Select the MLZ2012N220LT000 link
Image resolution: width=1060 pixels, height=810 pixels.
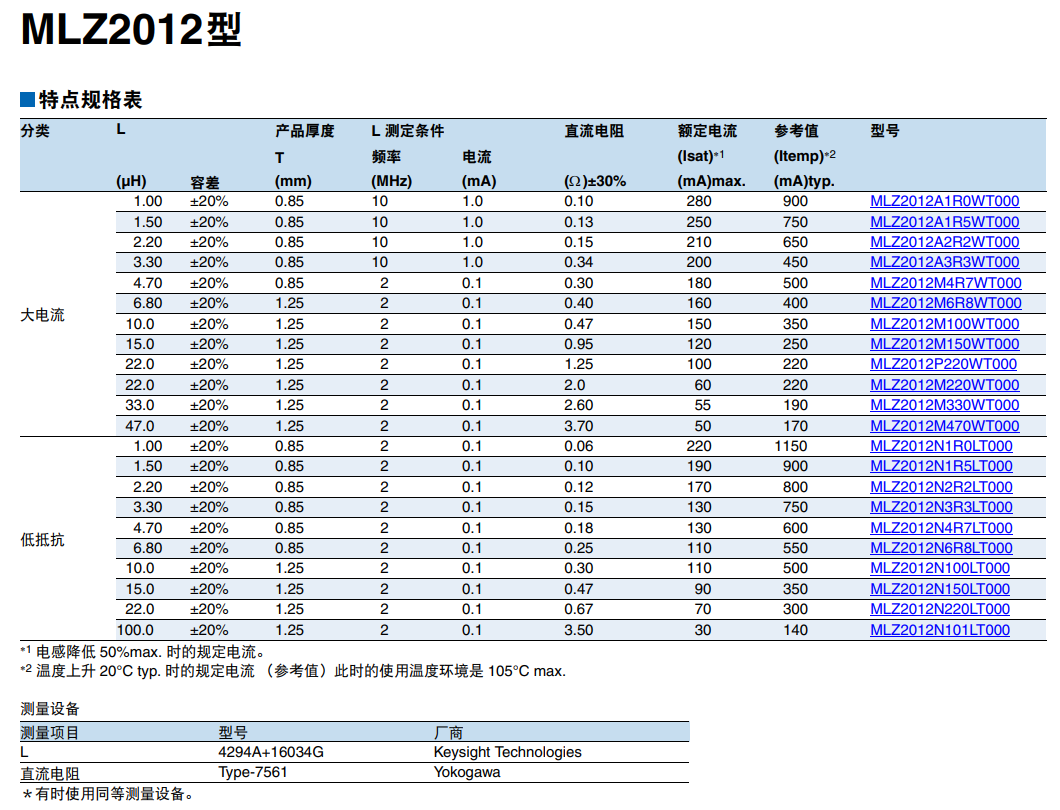tap(940, 610)
